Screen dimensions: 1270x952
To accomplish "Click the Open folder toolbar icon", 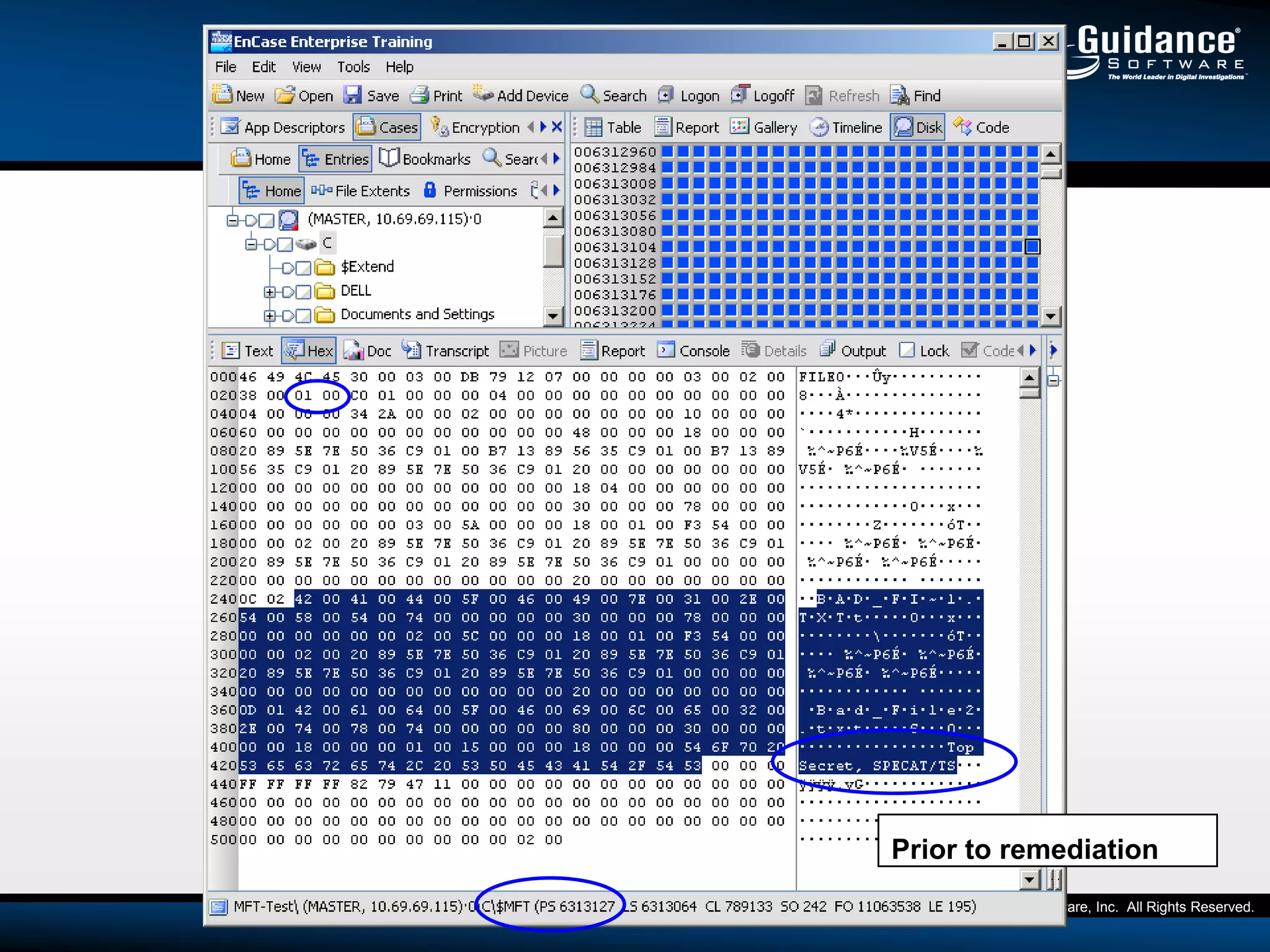I will [285, 95].
